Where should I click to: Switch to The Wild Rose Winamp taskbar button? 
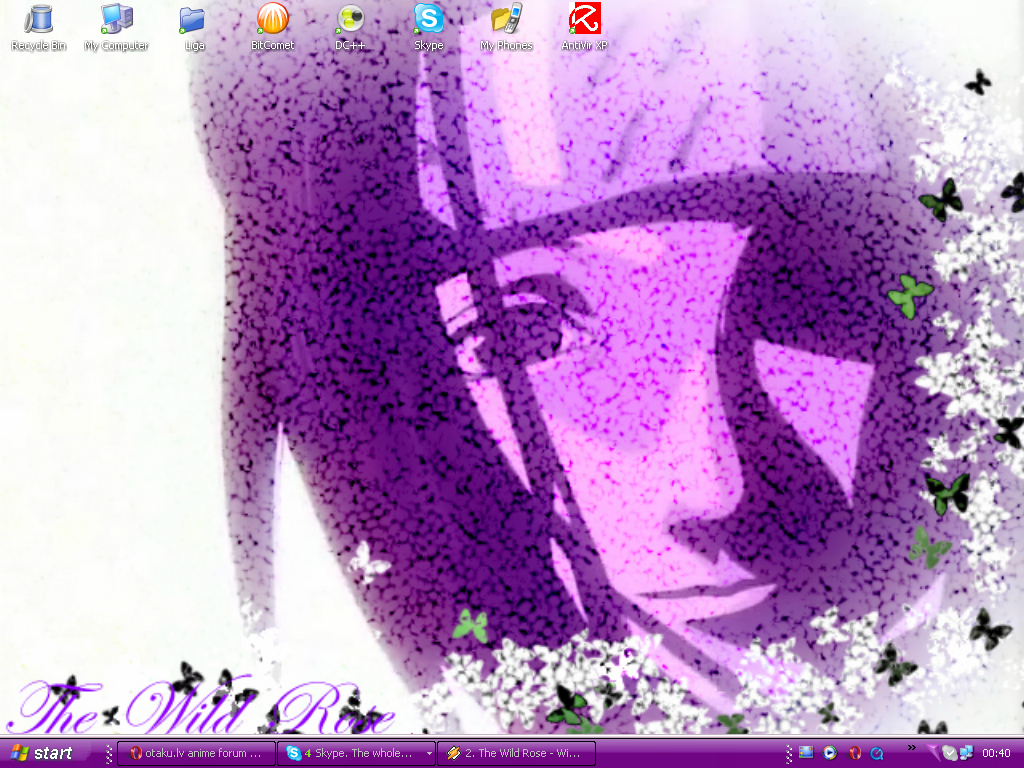click(517, 753)
